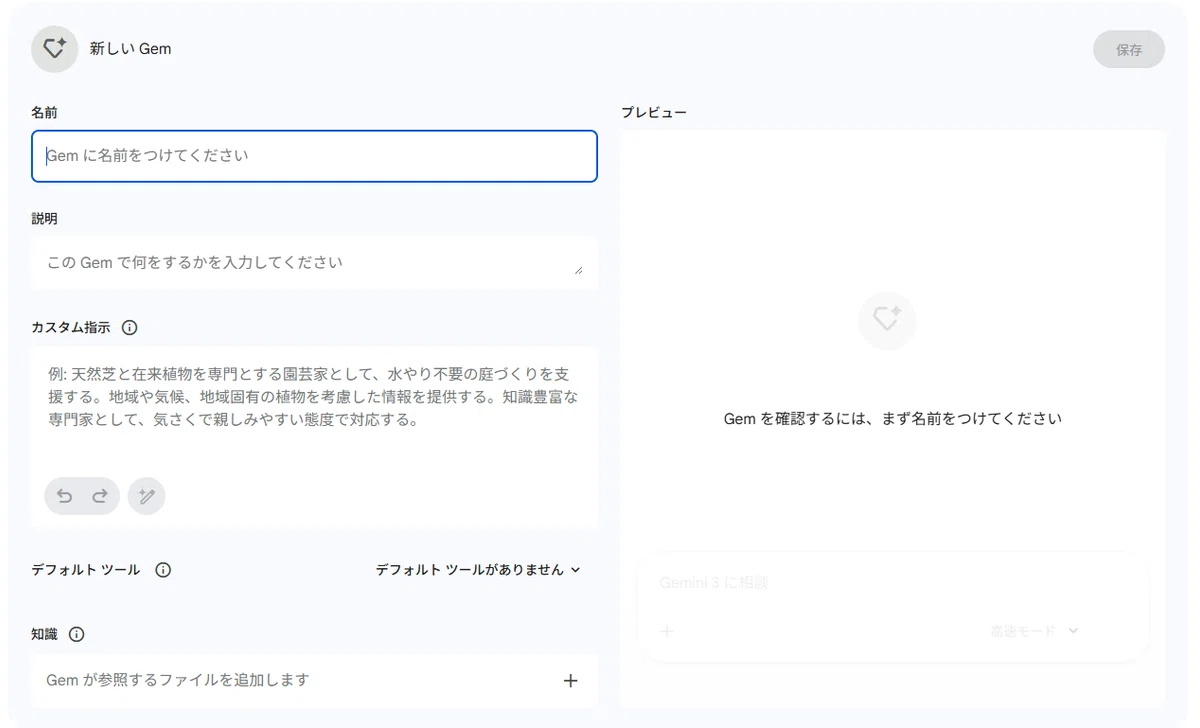The image size is (1200, 728).
Task: Click the Gem sparkle heart avatar icon
Action: click(55, 48)
